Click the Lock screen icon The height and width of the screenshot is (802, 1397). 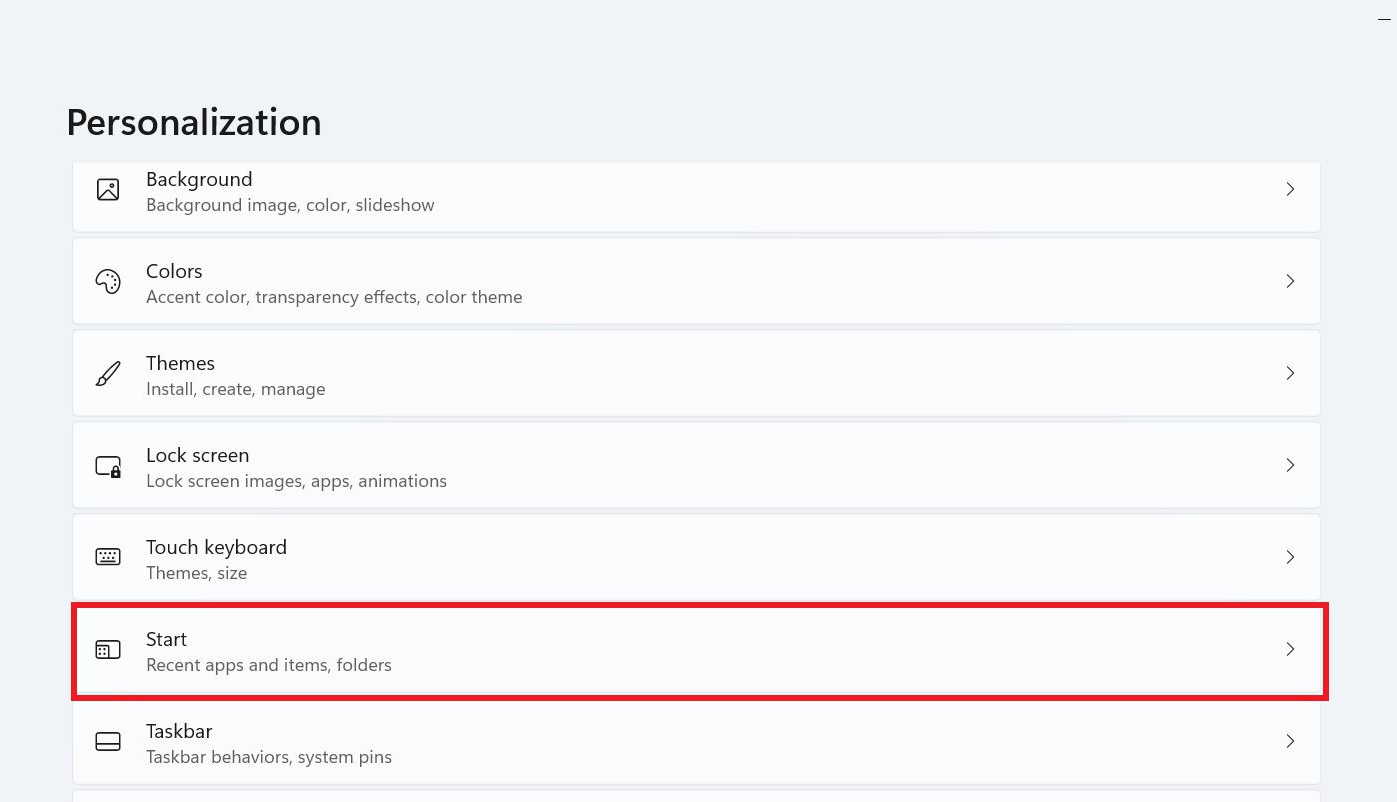[x=108, y=465]
